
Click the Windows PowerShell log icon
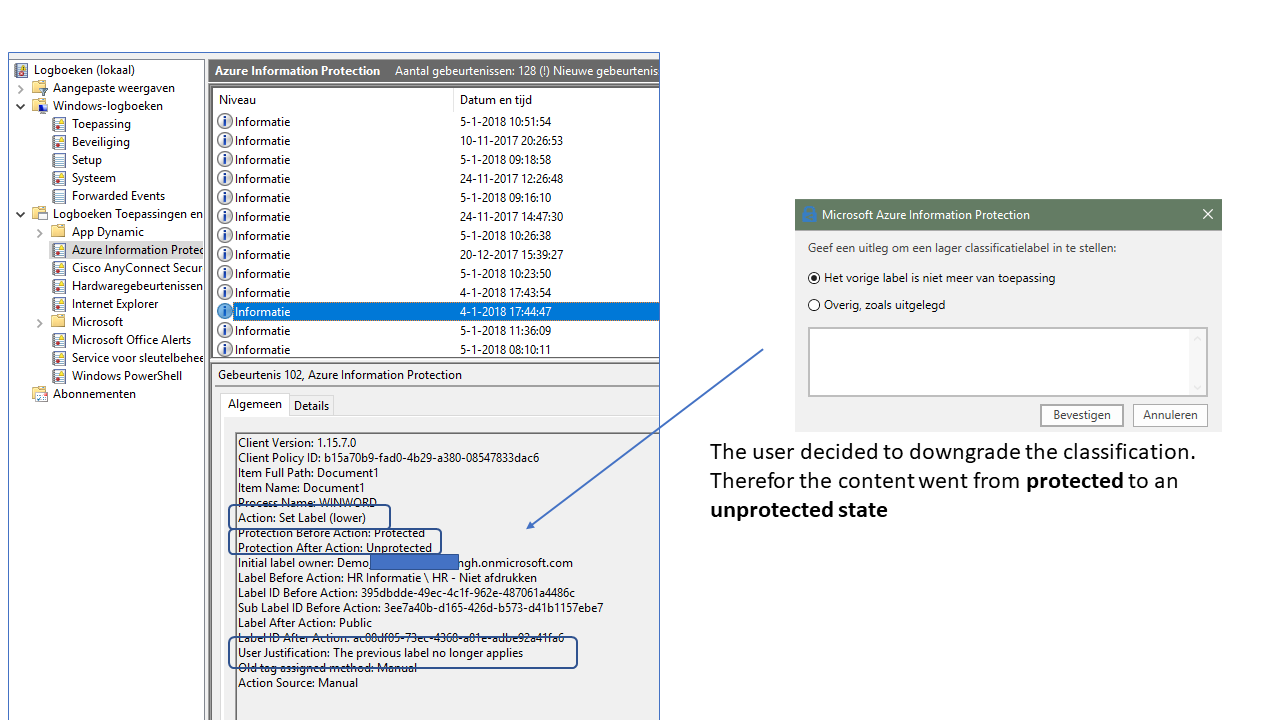tap(59, 376)
